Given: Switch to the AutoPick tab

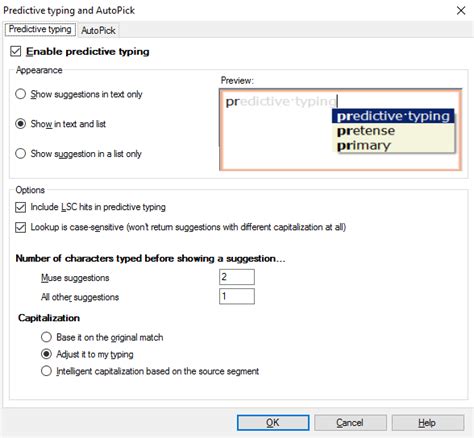Looking at the screenshot, I should tap(98, 30).
